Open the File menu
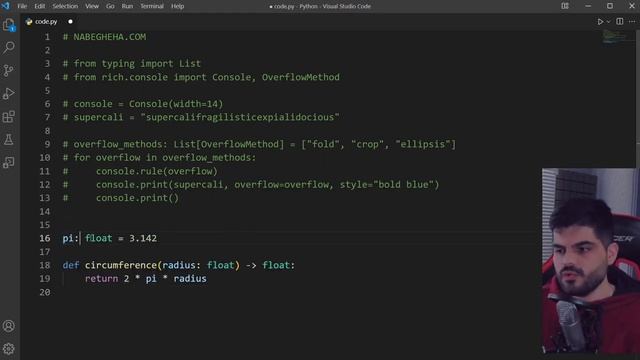The height and width of the screenshot is (360, 640). [x=22, y=6]
